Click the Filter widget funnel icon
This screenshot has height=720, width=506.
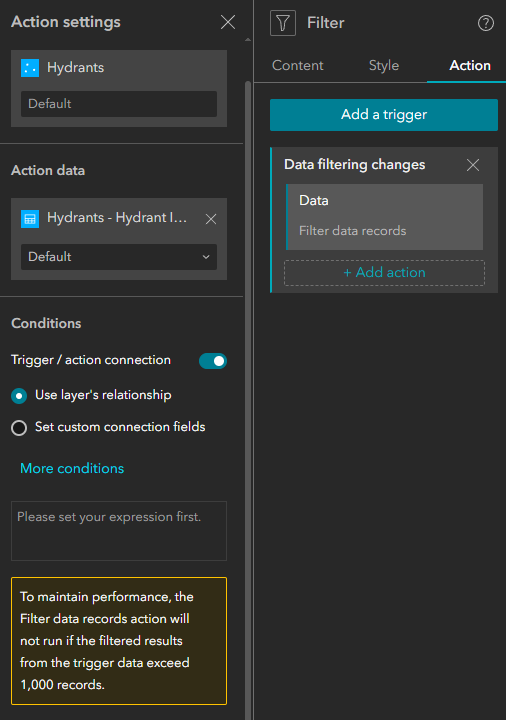point(283,23)
